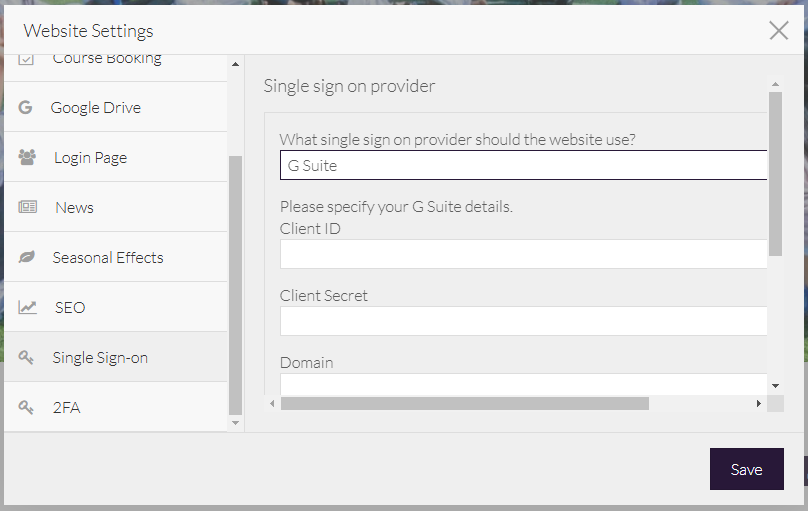Click the Domain text field
808x511 pixels.
point(523,384)
